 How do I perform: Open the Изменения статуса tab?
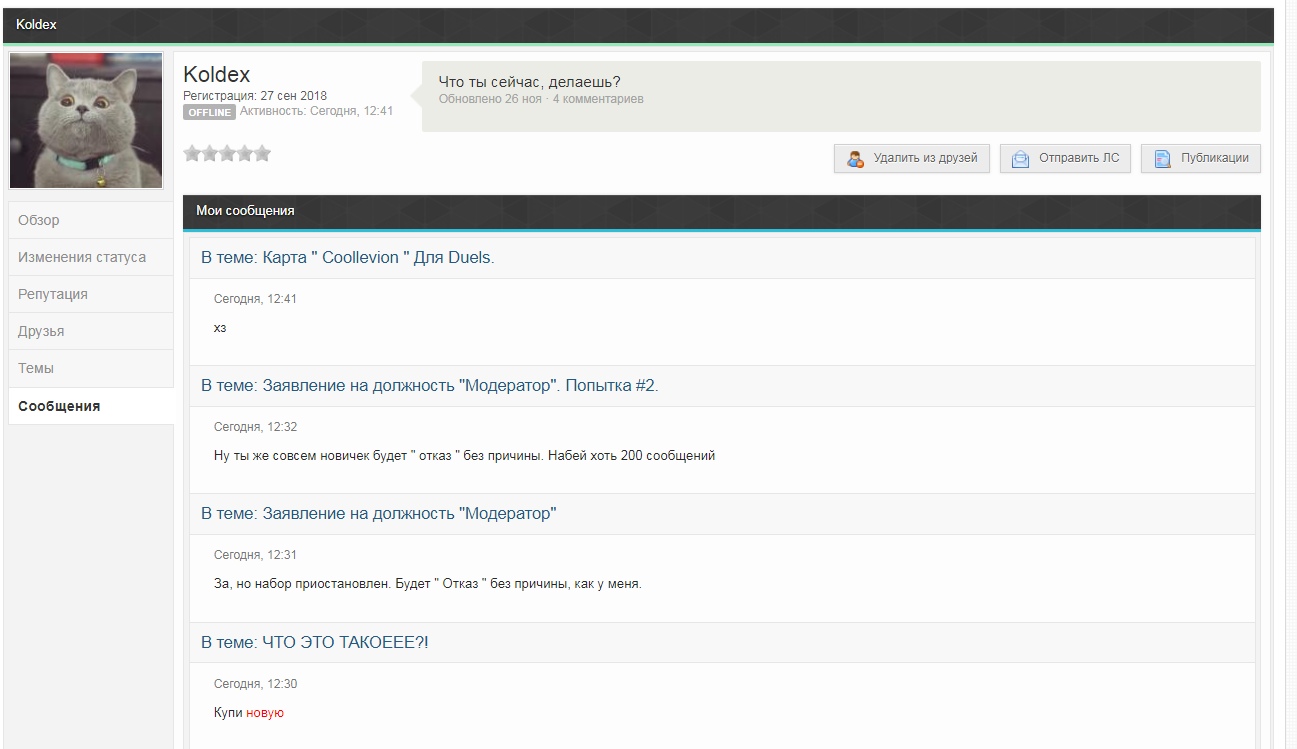(x=91, y=257)
